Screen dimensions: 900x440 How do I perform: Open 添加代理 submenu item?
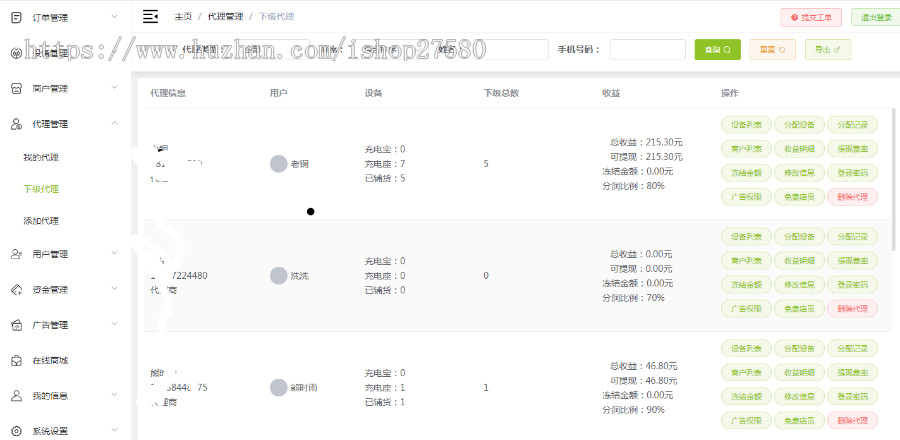click(x=41, y=220)
